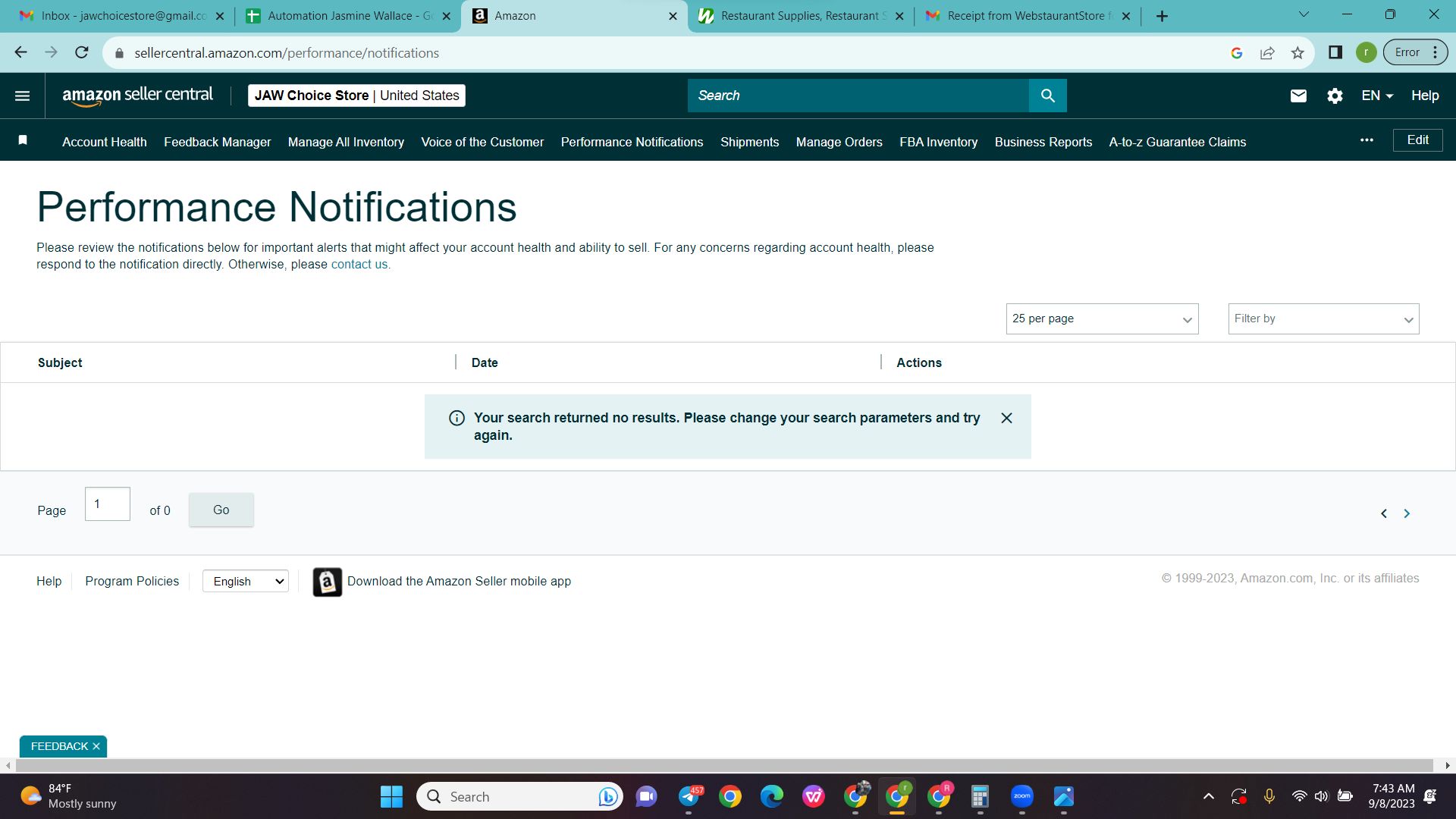Open the tab search chevron in Chrome
The image size is (1456, 819).
pos(1304,14)
